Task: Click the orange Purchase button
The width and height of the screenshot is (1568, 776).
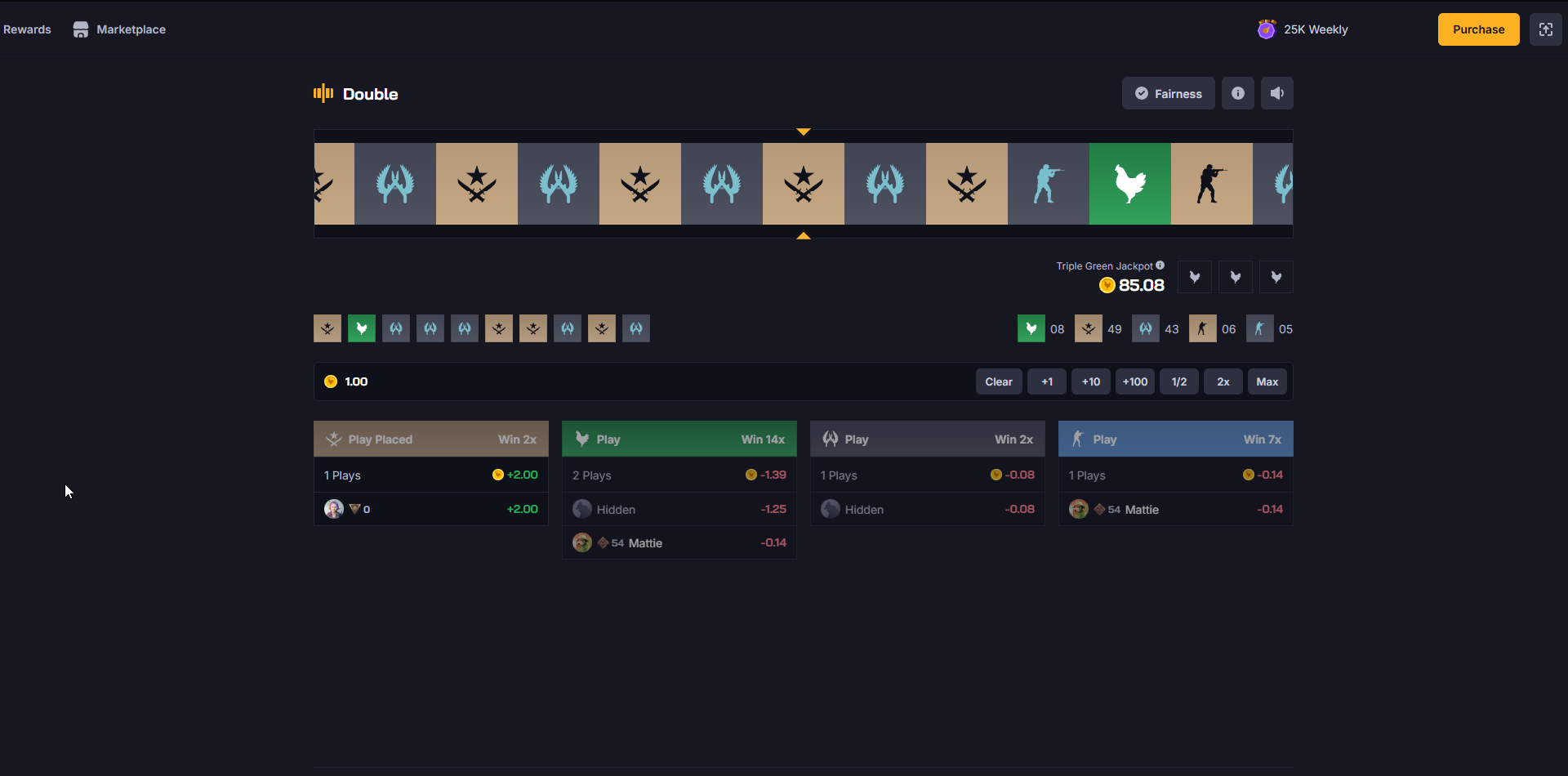Action: (x=1479, y=29)
